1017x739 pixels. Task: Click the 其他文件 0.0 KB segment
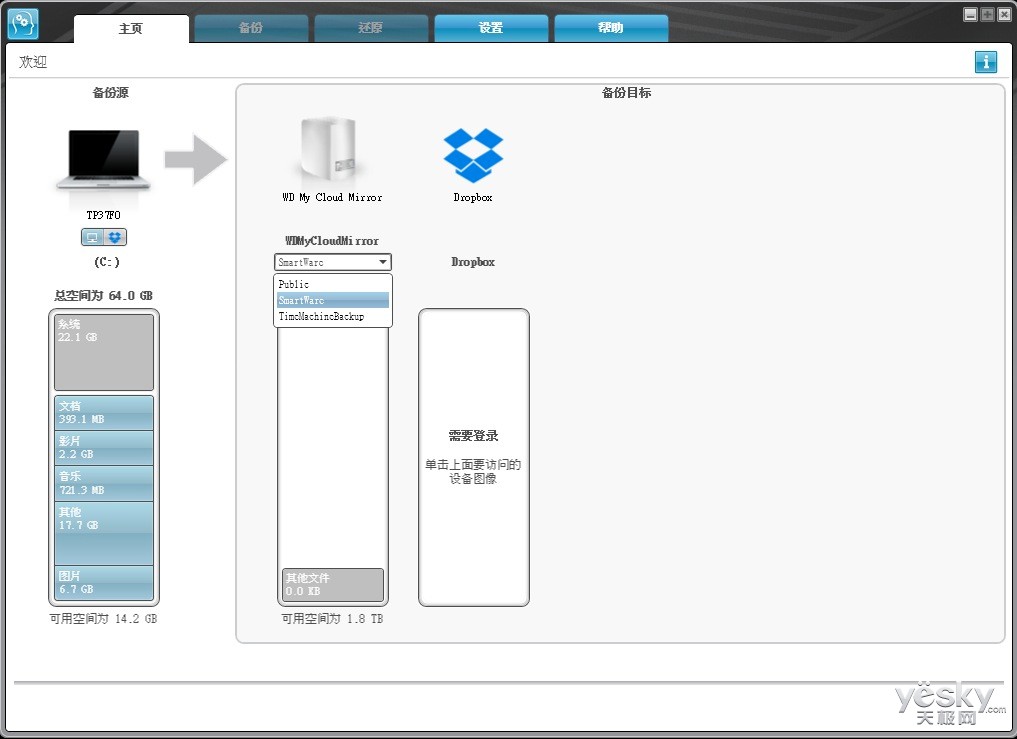click(333, 585)
